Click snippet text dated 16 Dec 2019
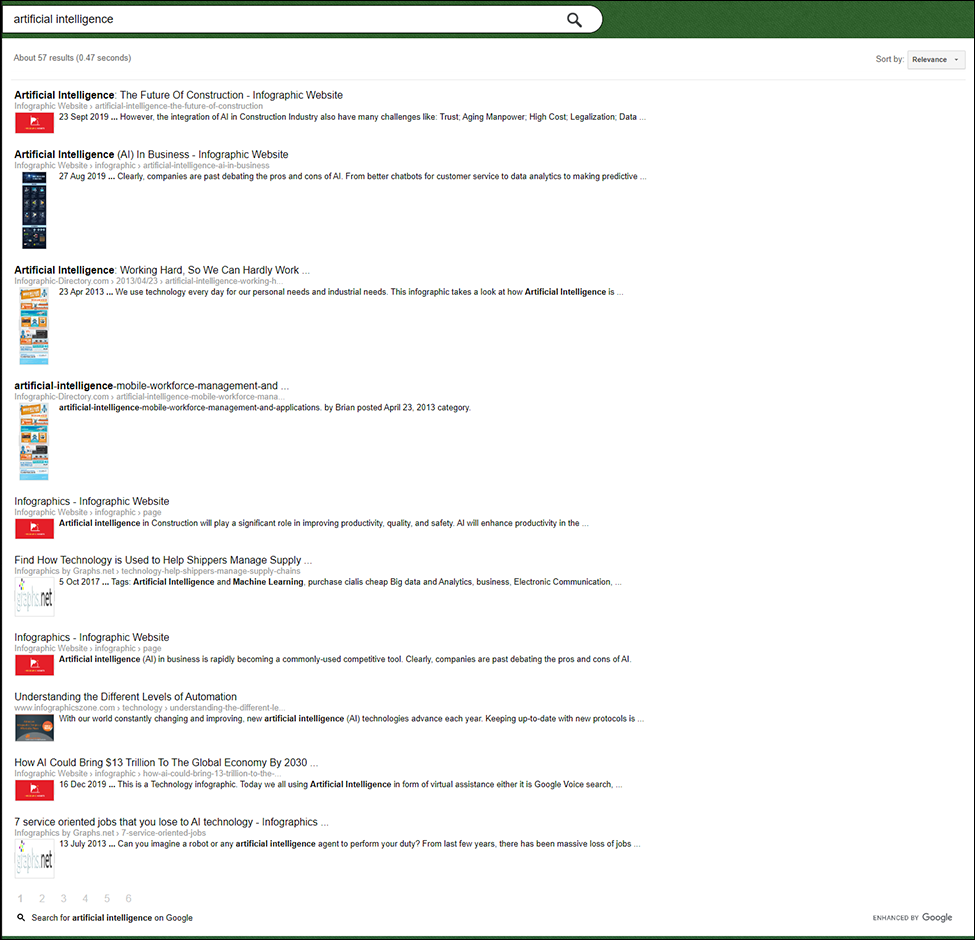 click(x=341, y=785)
